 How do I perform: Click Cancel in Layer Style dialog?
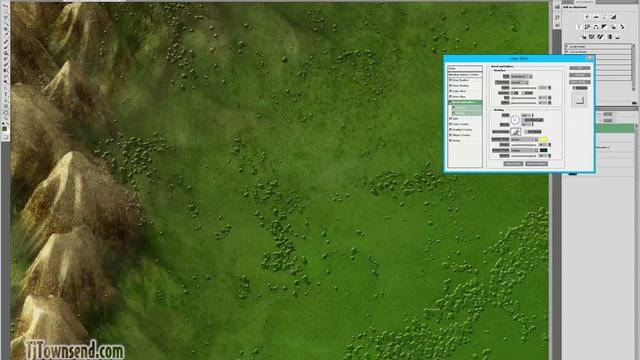580,75
